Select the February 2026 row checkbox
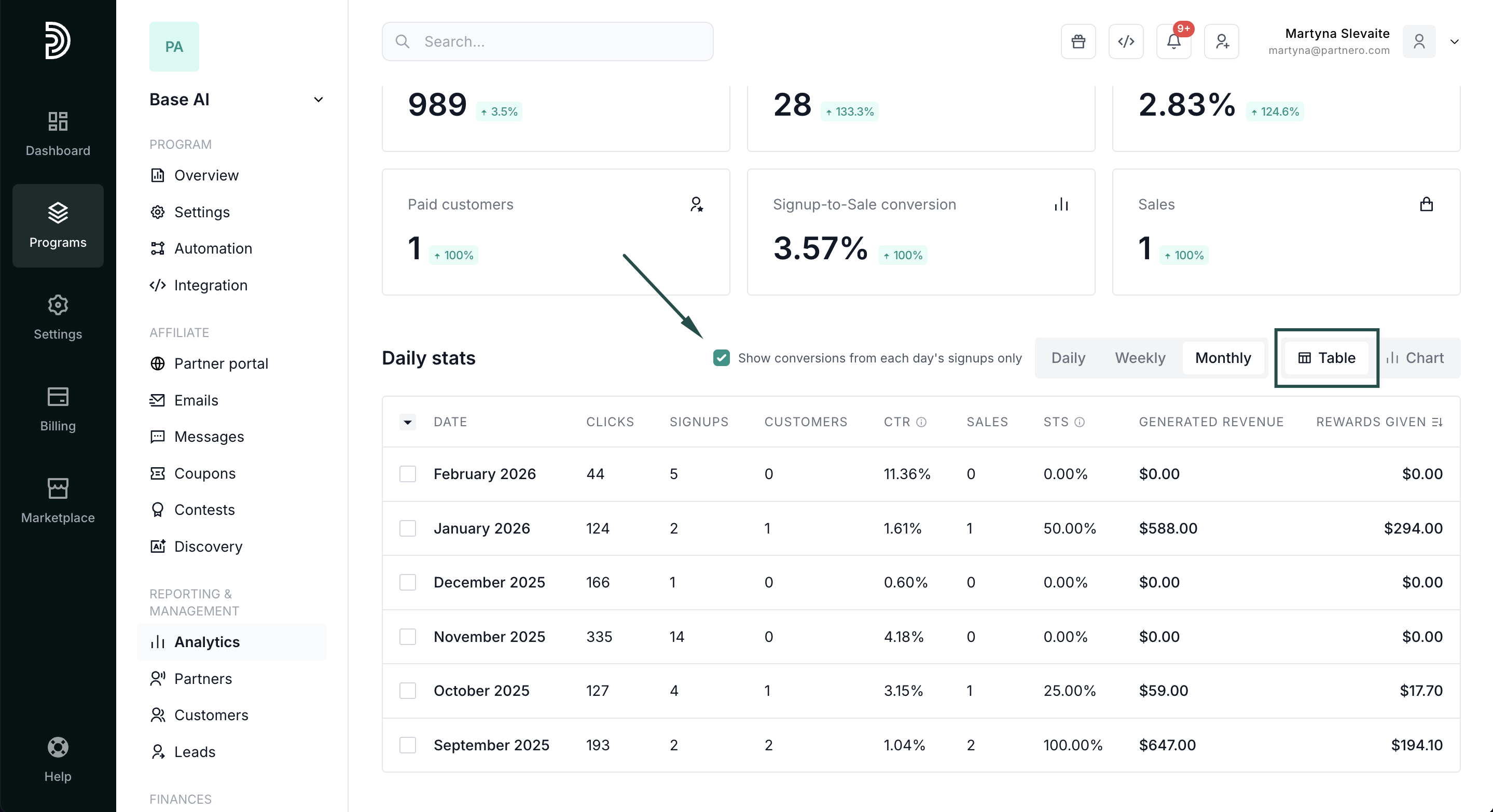1493x812 pixels. tap(407, 474)
